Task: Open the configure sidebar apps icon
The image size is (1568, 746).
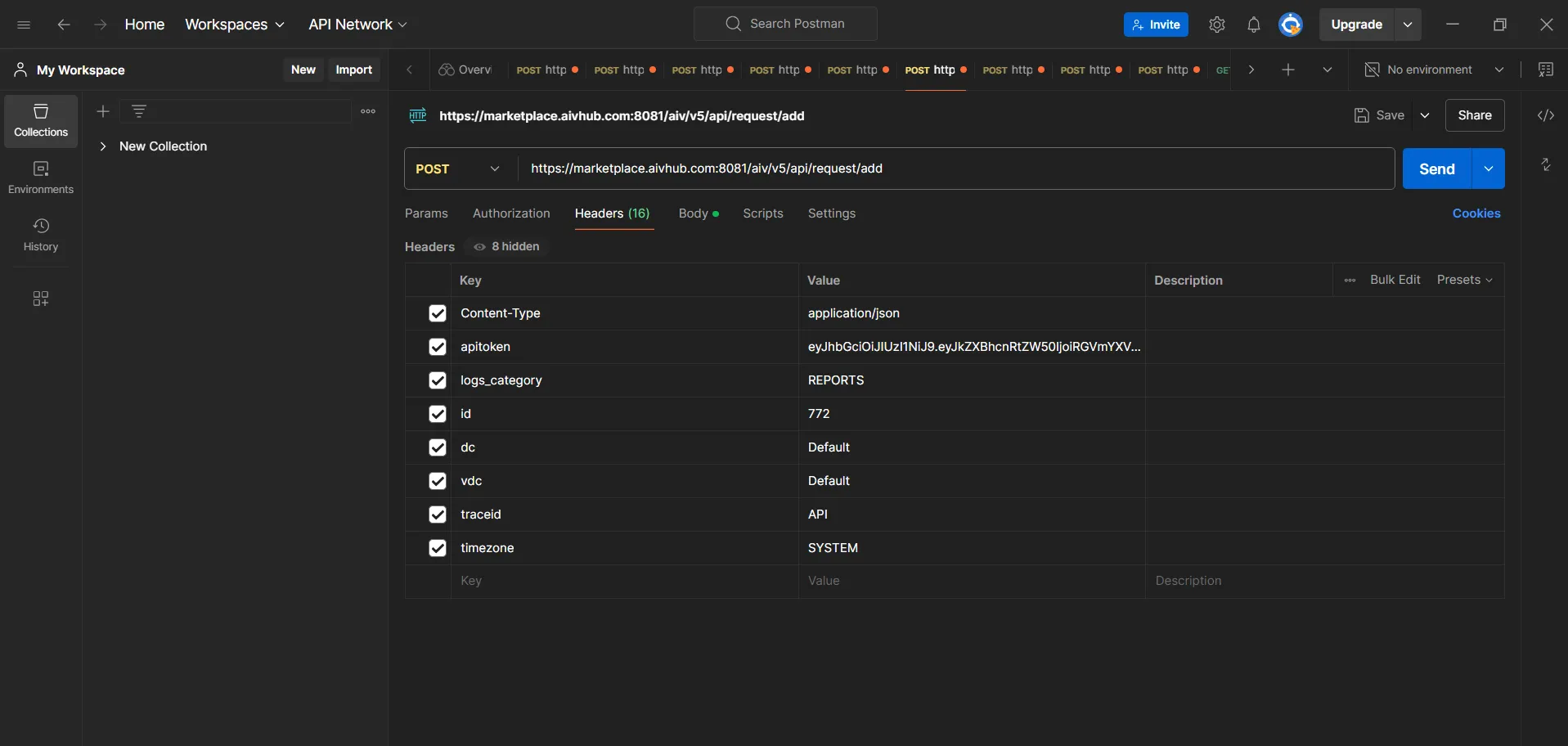Action: click(41, 299)
